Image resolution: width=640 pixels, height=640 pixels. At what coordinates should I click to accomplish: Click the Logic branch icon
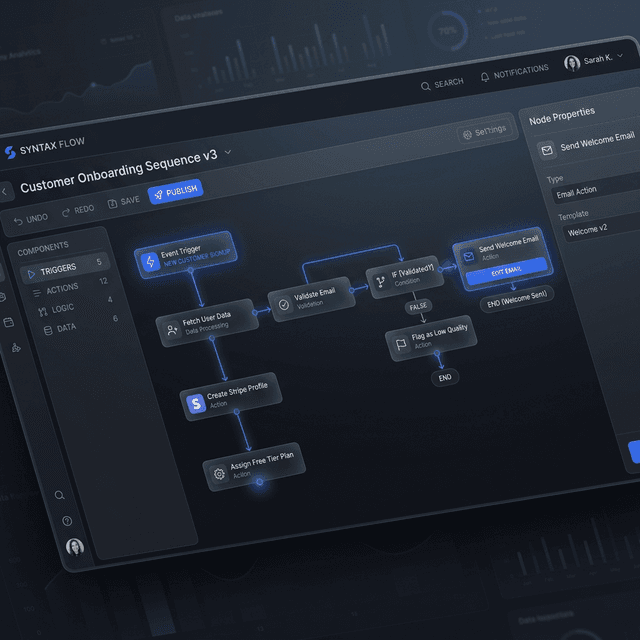(42, 312)
